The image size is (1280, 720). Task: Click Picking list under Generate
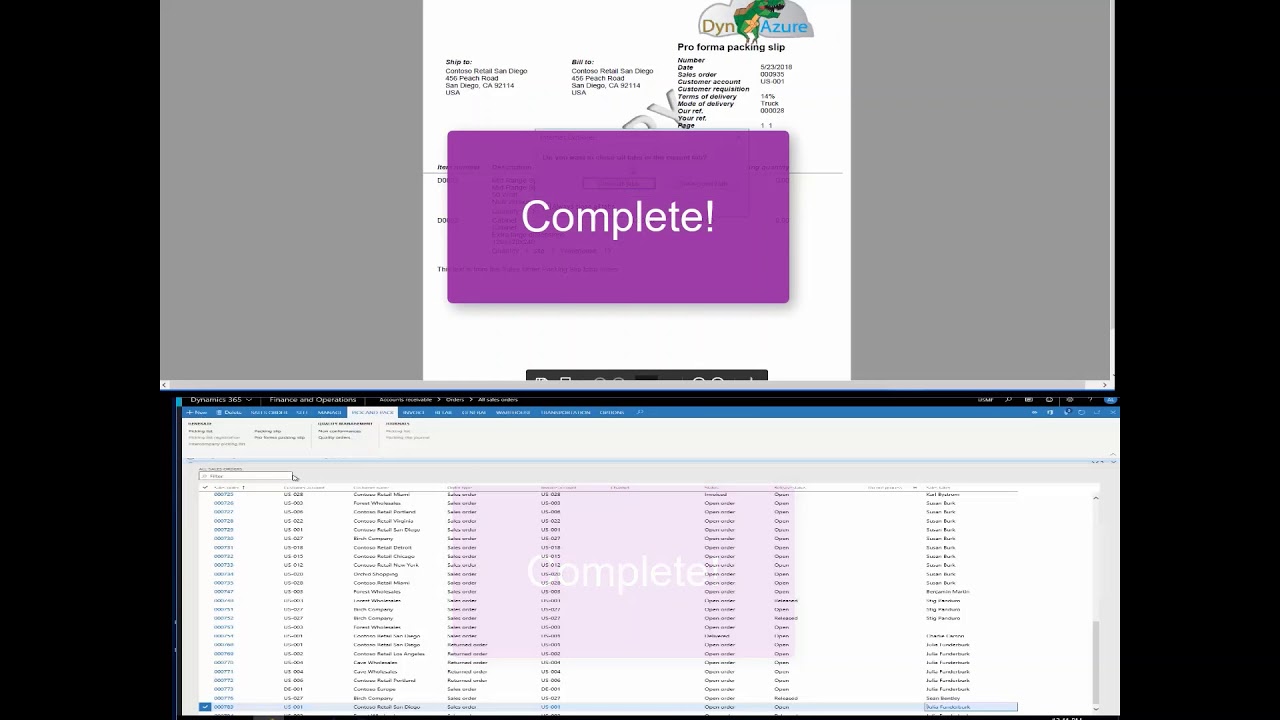click(x=200, y=431)
